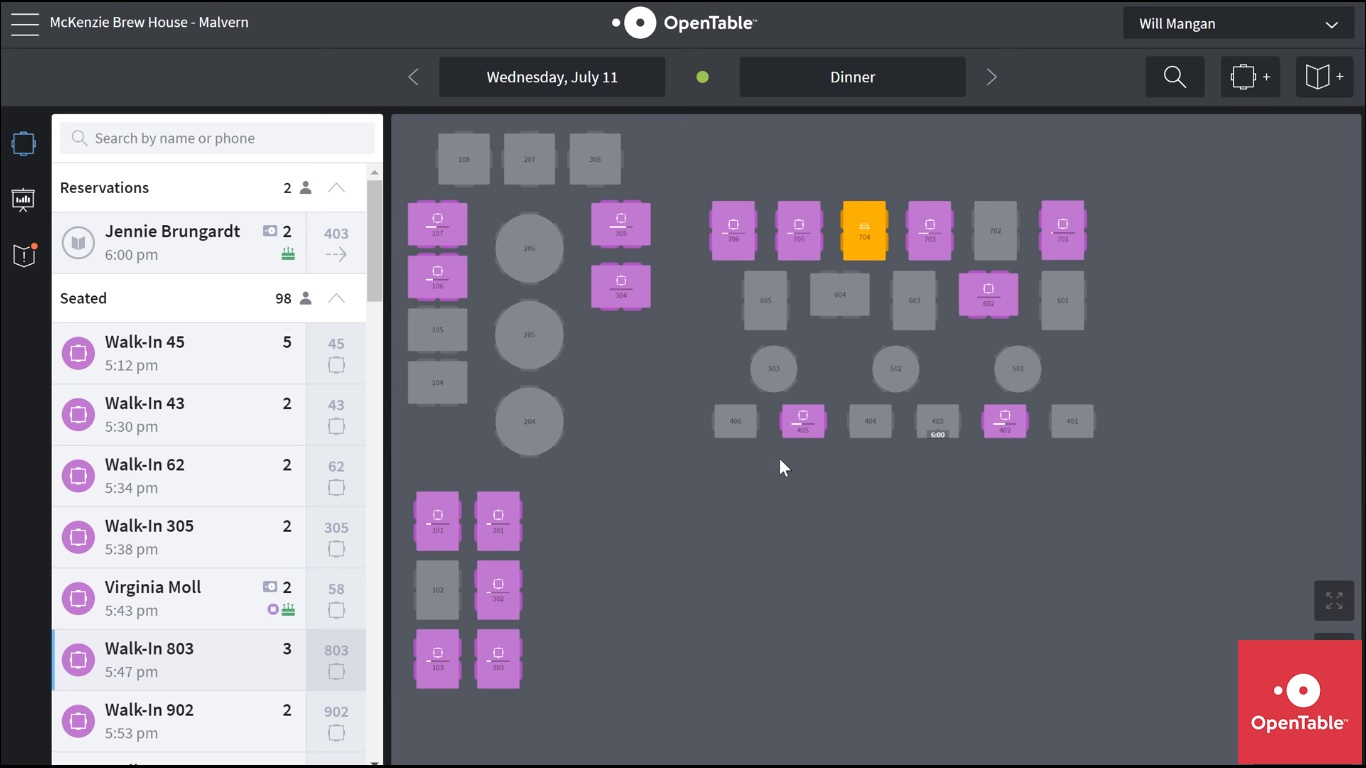This screenshot has height=768, width=1366.
Task: Select occupied table 705 on floor plan
Action: [799, 231]
